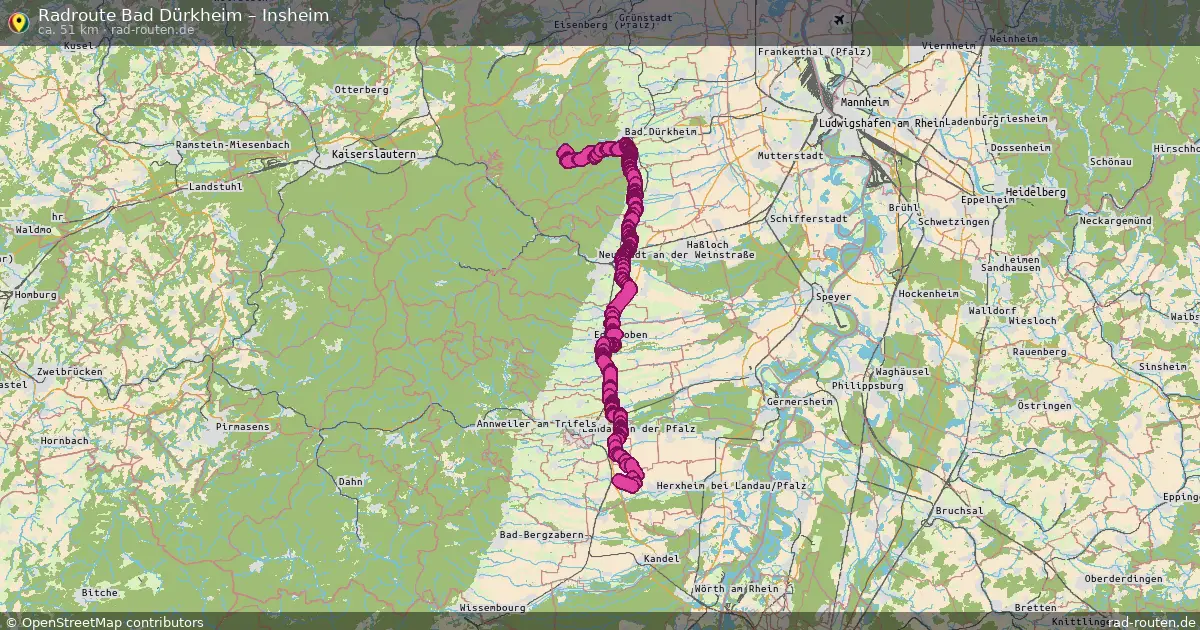1200x630 pixels.
Task: Open the title Radroute Bad Dürkheim – Insheim
Action: coord(183,15)
